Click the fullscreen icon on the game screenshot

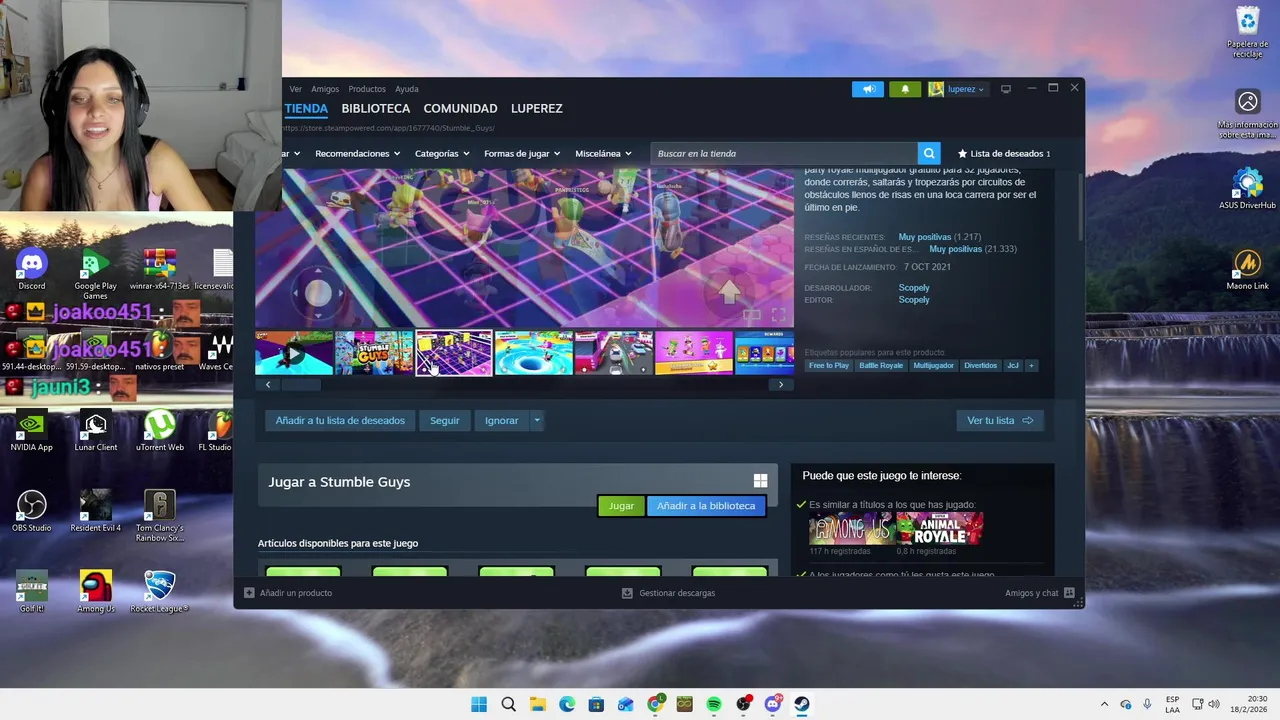[778, 315]
